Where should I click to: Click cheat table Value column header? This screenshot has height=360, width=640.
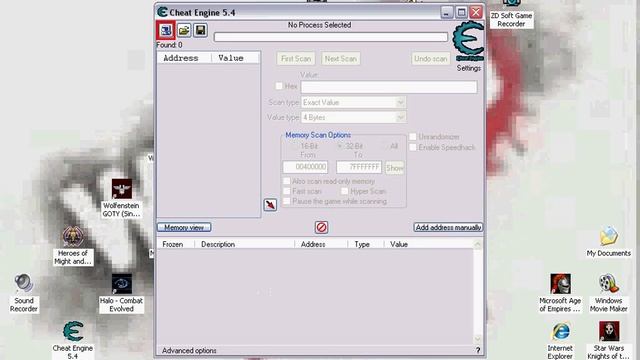pyautogui.click(x=429, y=244)
